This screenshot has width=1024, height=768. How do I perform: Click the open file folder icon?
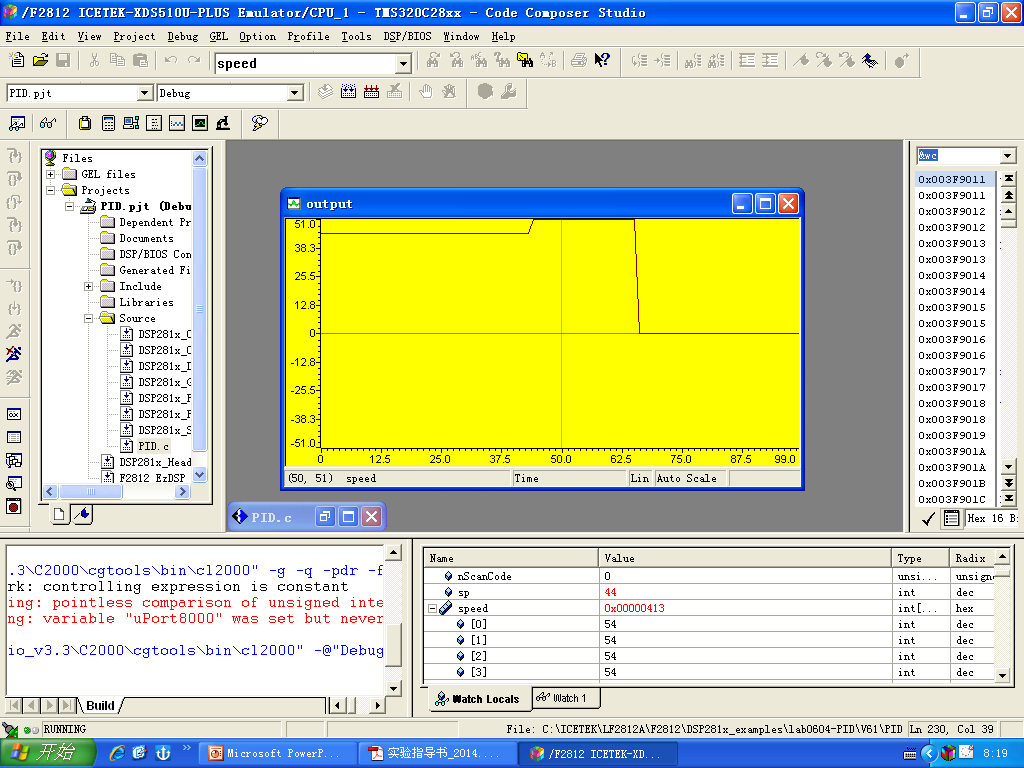point(40,61)
